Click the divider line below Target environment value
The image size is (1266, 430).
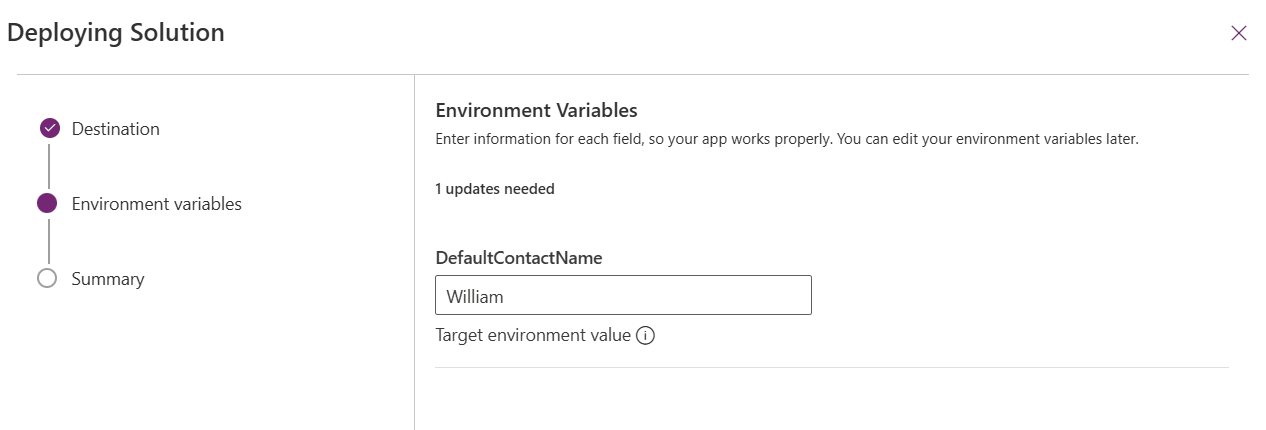pyautogui.click(x=832, y=367)
